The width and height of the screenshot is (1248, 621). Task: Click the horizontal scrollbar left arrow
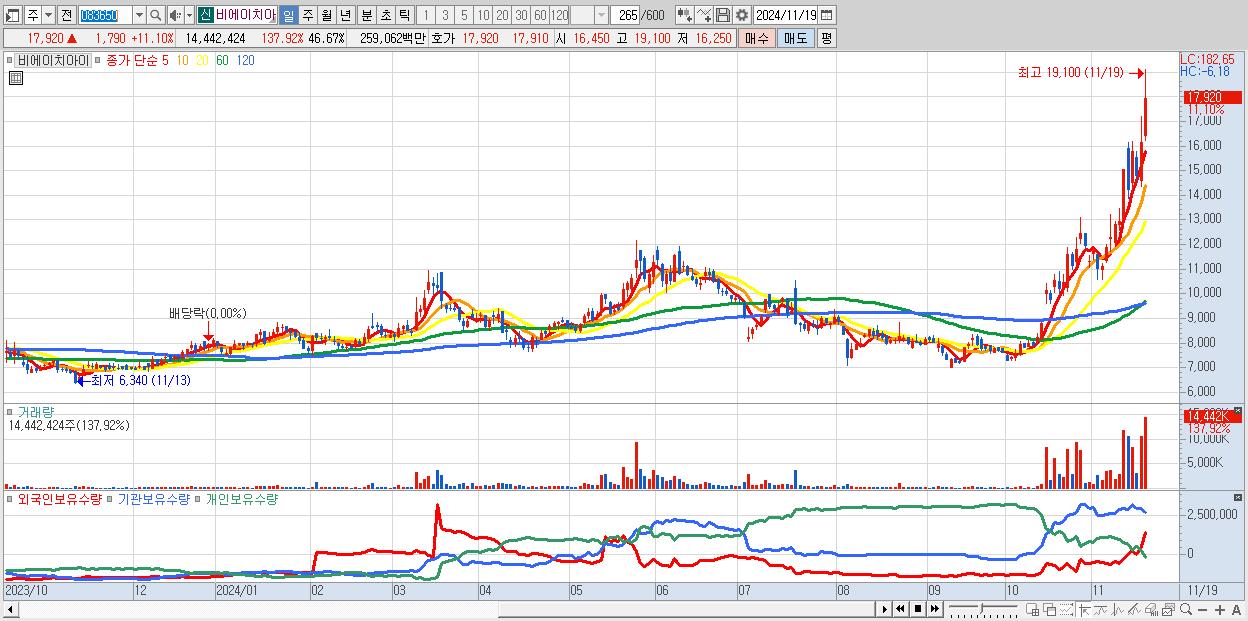click(x=10, y=609)
